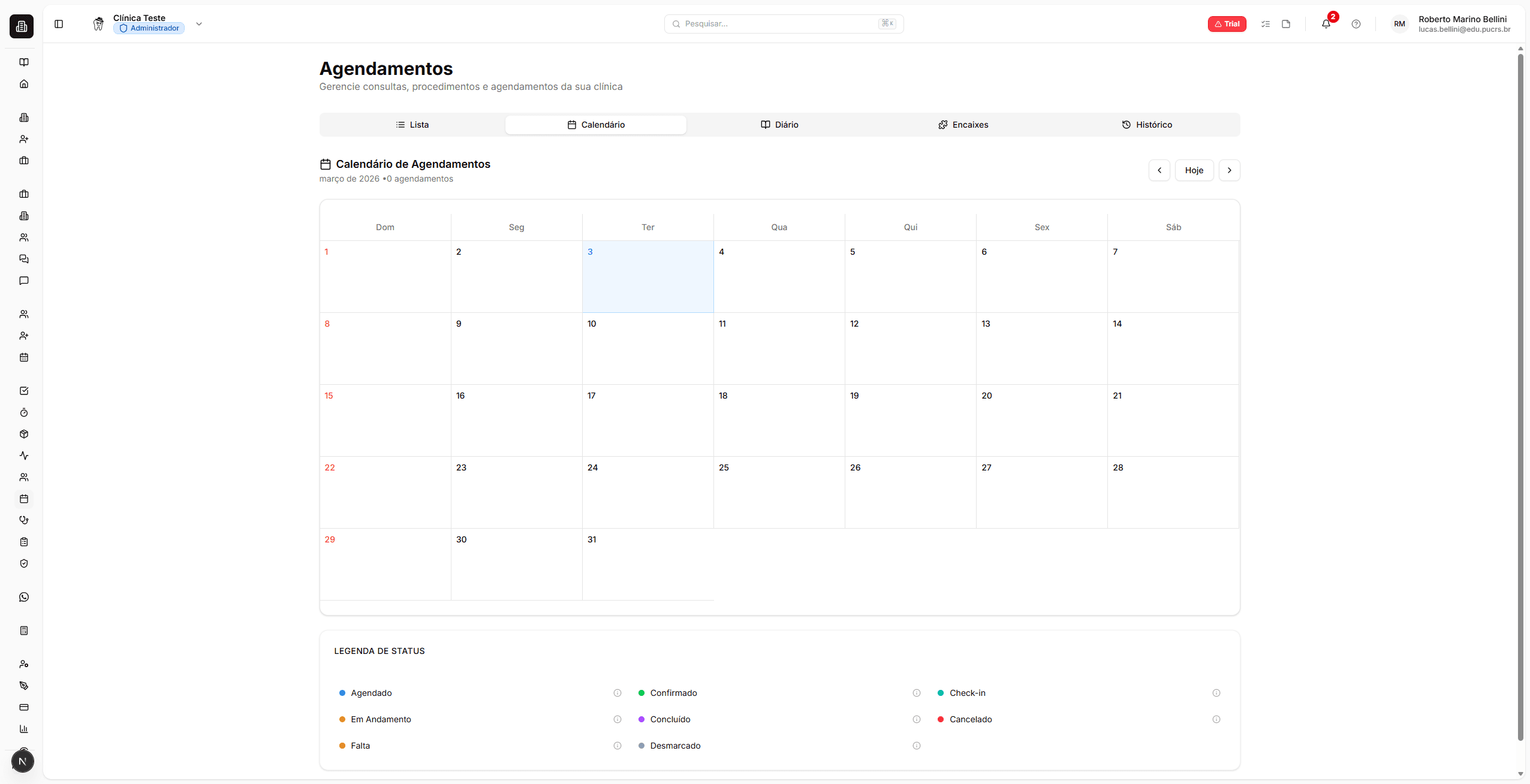This screenshot has width=1530, height=784.
Task: Open the calendar icon in the sidebar
Action: [24, 358]
